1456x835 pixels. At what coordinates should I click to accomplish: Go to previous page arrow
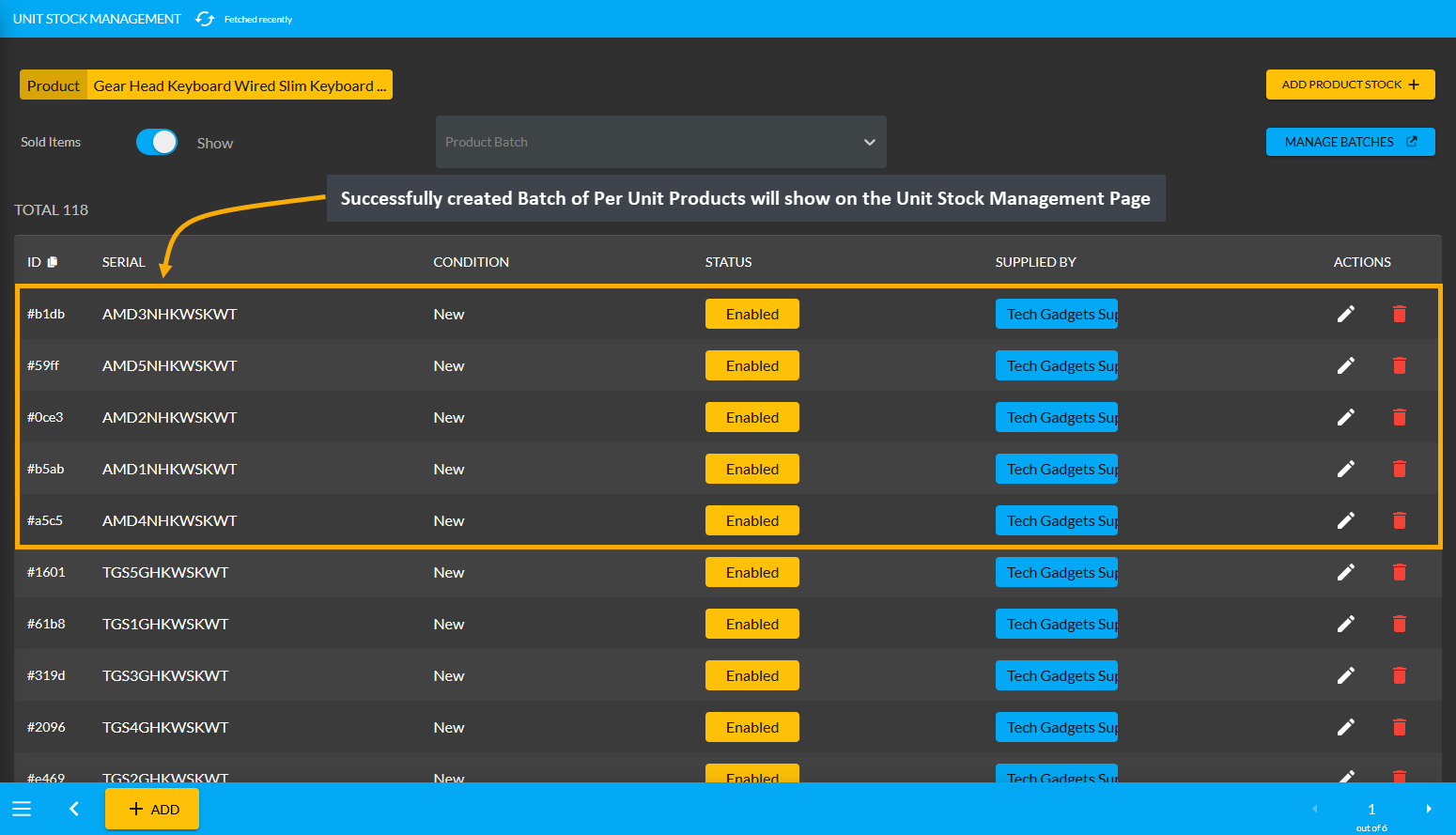(x=1315, y=809)
